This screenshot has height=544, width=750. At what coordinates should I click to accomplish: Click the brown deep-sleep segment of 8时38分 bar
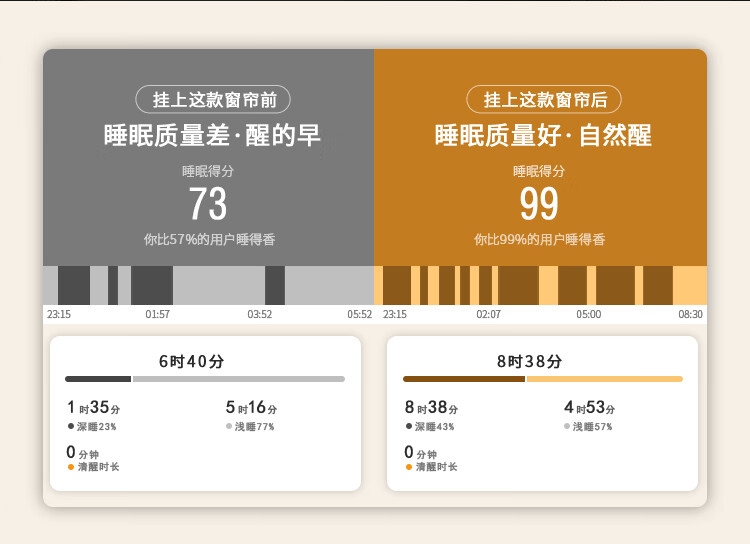(x=464, y=379)
